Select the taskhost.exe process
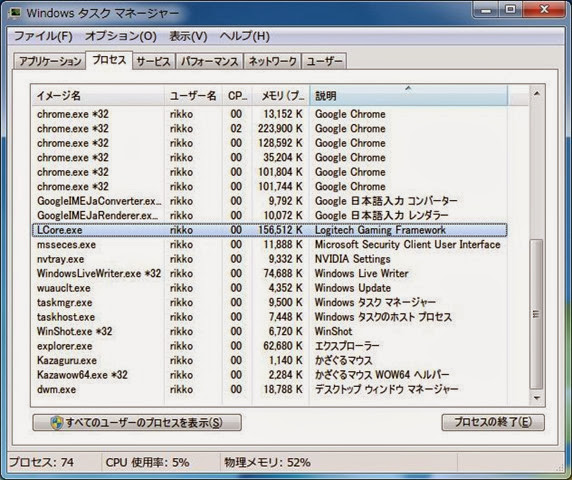The height and width of the screenshot is (480, 572). pyautogui.click(x=270, y=317)
